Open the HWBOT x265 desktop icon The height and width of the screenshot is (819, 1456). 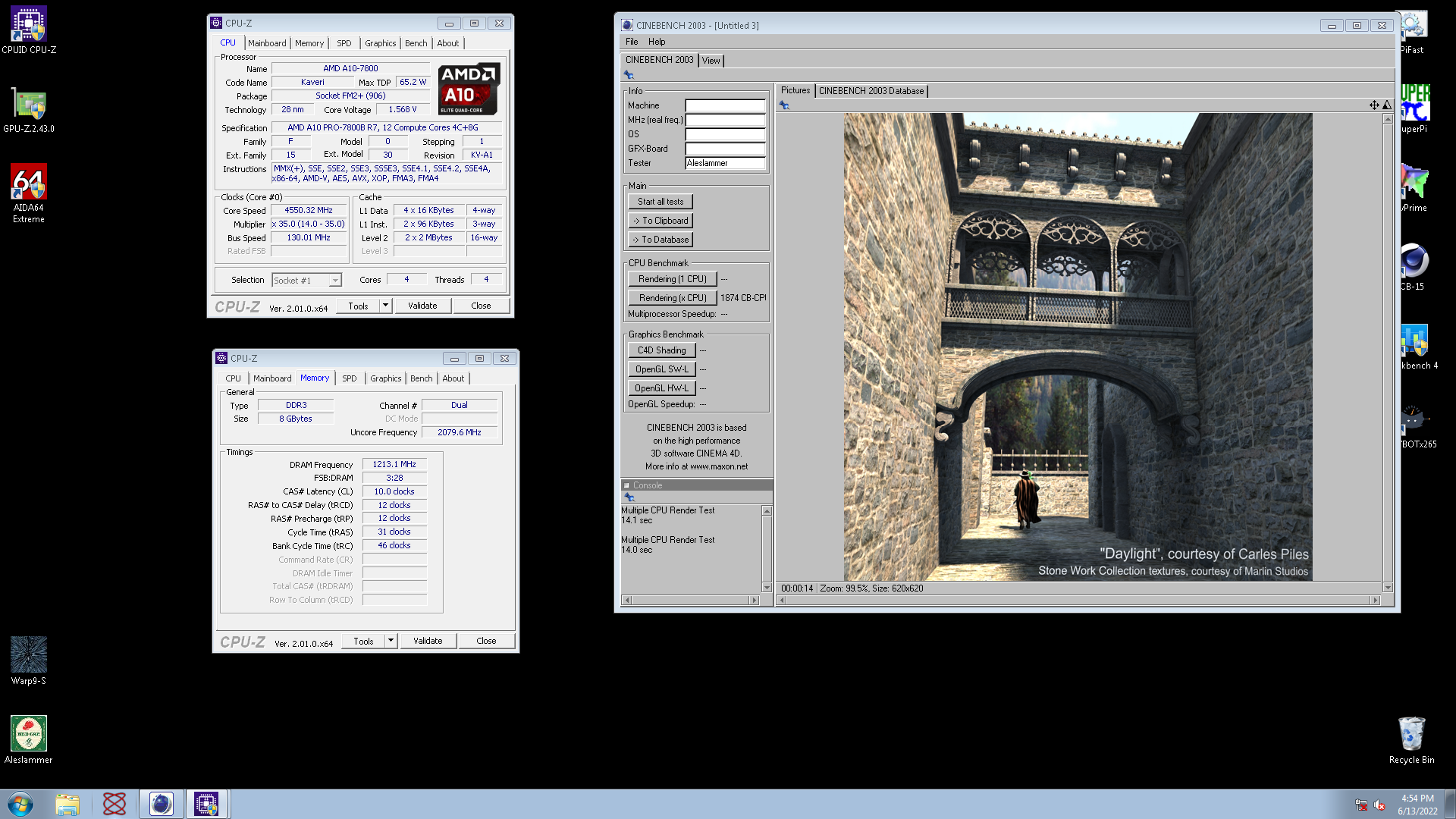click(1417, 425)
